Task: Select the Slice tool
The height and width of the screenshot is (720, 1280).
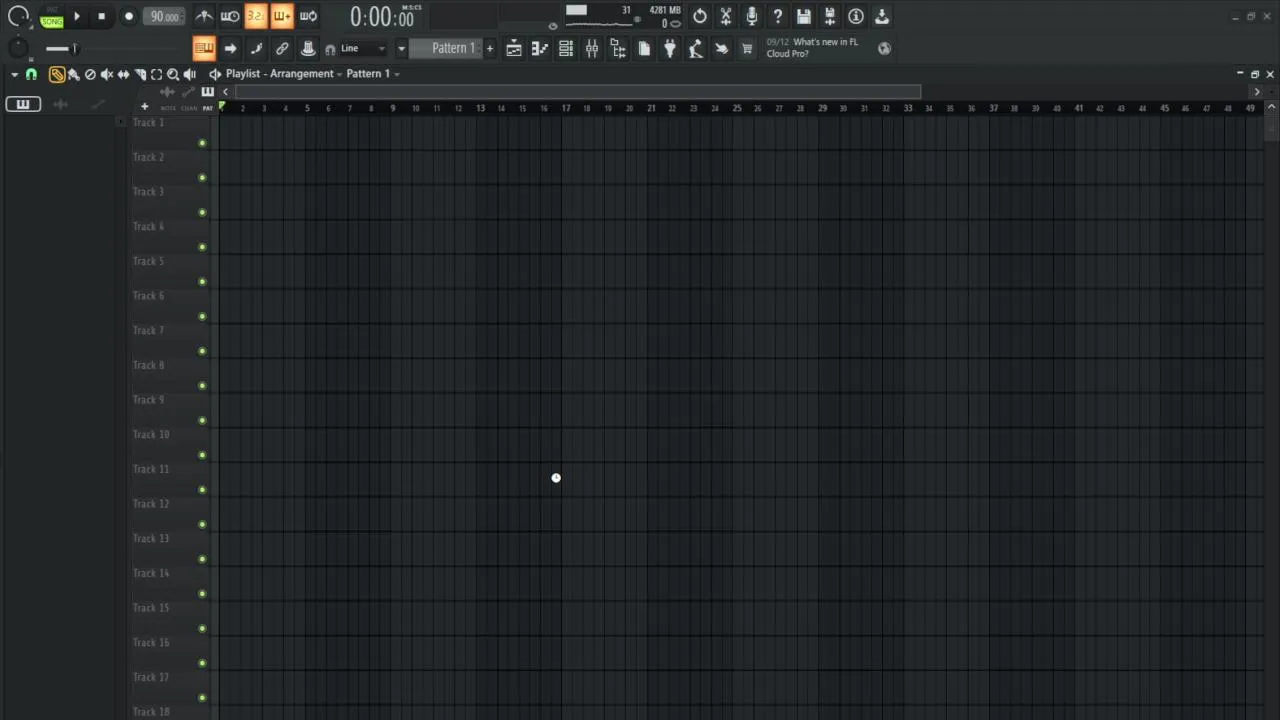Action: click(x=140, y=74)
